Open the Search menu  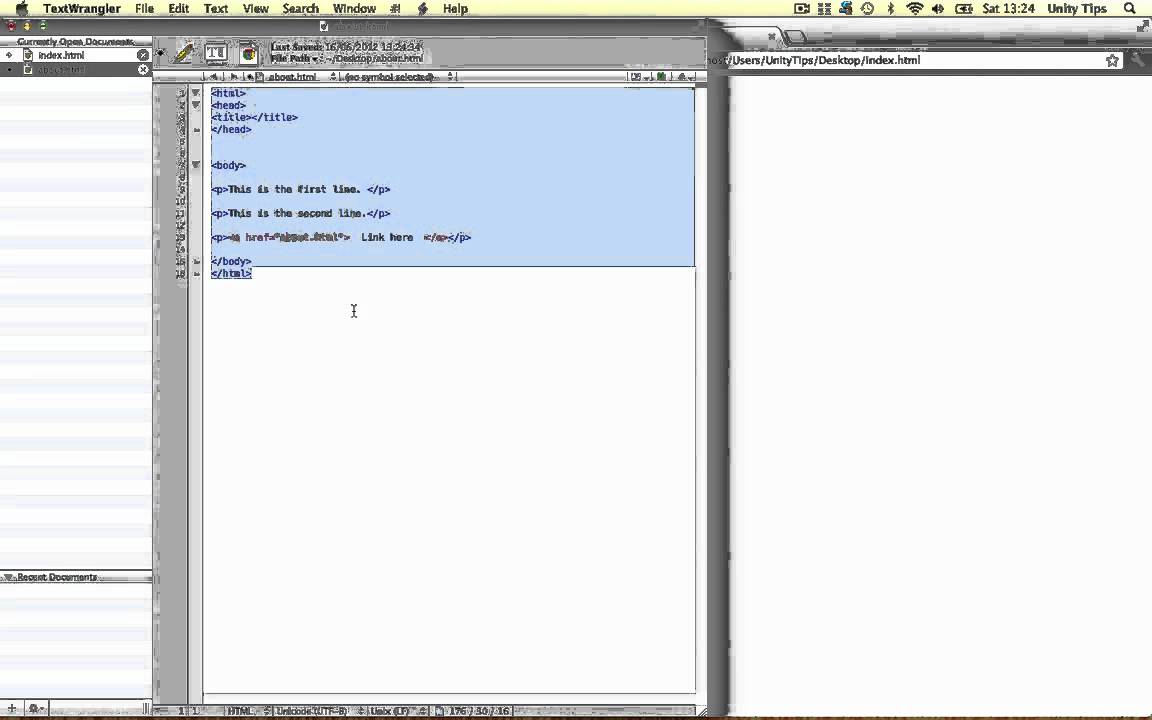point(300,9)
